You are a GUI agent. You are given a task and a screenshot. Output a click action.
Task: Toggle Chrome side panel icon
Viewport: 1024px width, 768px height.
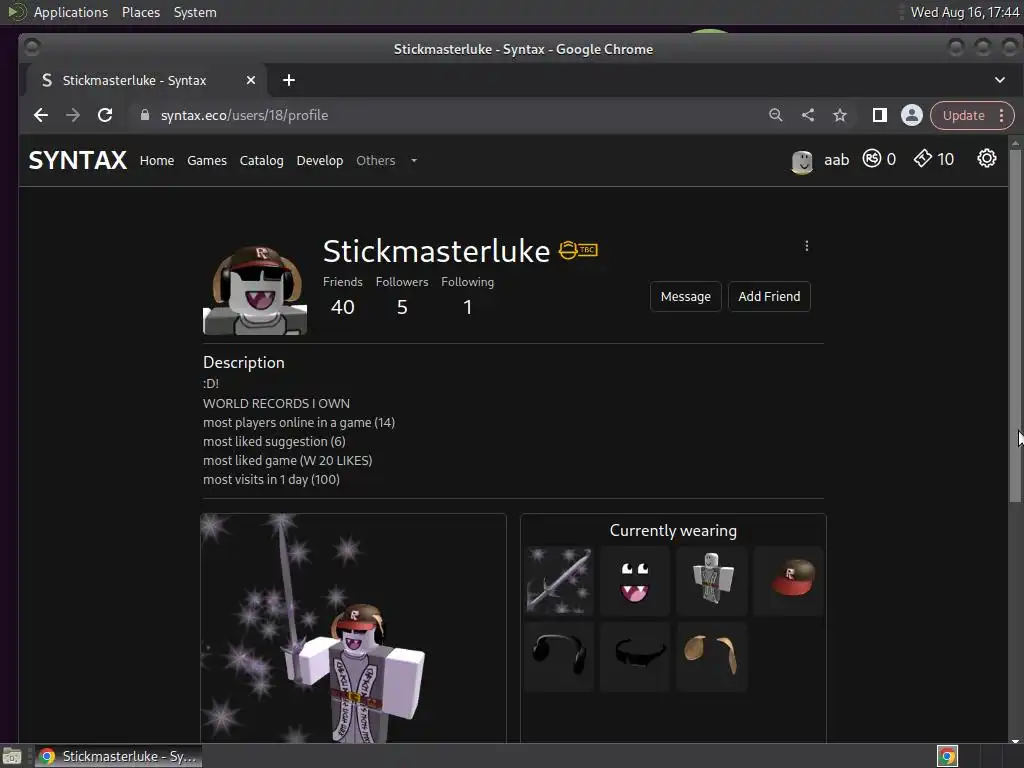pyautogui.click(x=880, y=116)
